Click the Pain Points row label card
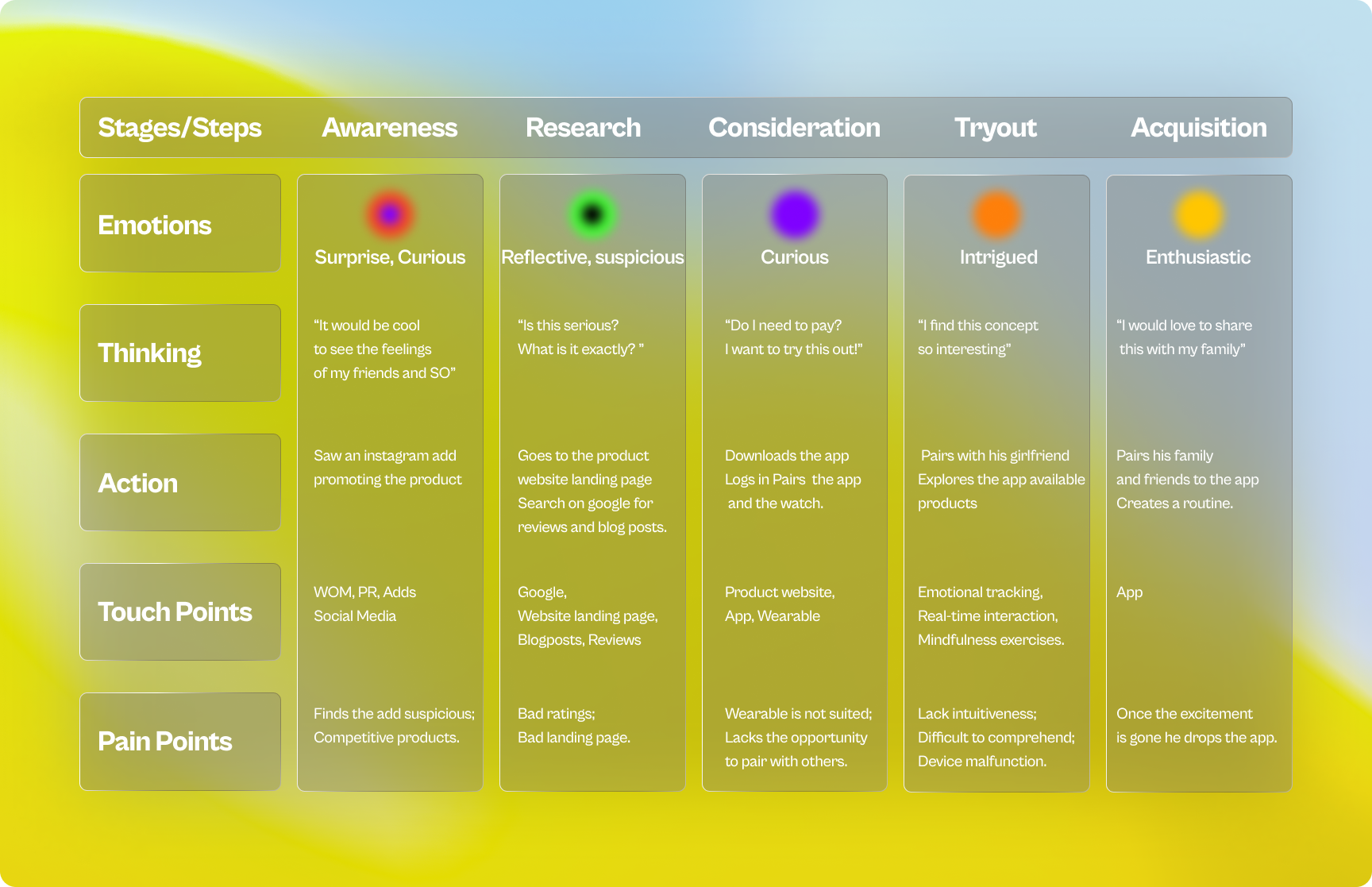This screenshot has width=1372, height=887. tap(180, 741)
